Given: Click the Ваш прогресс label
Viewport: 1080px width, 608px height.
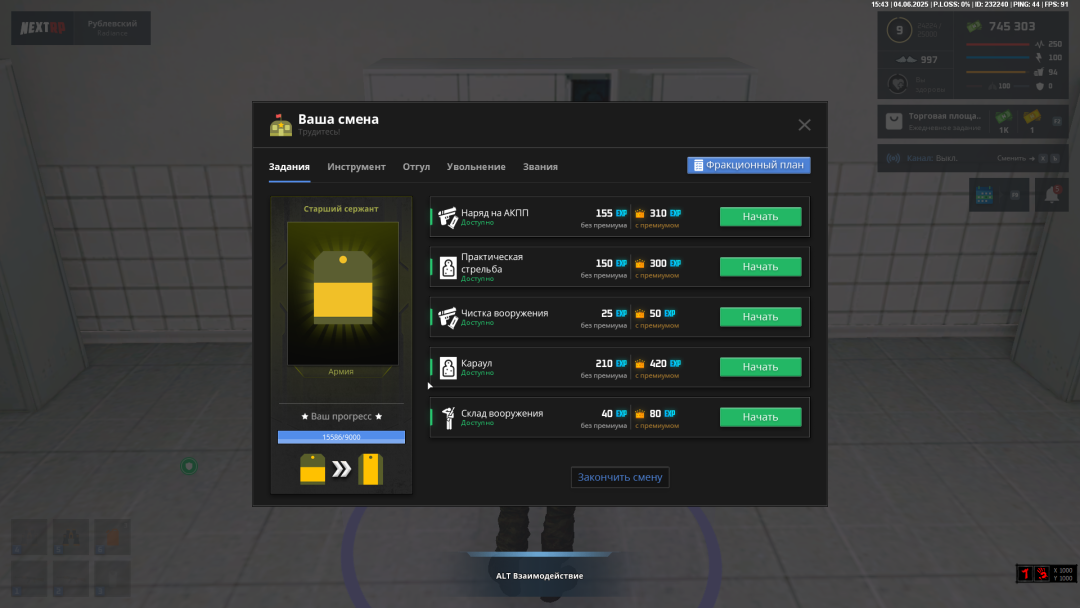Looking at the screenshot, I should pos(341,417).
